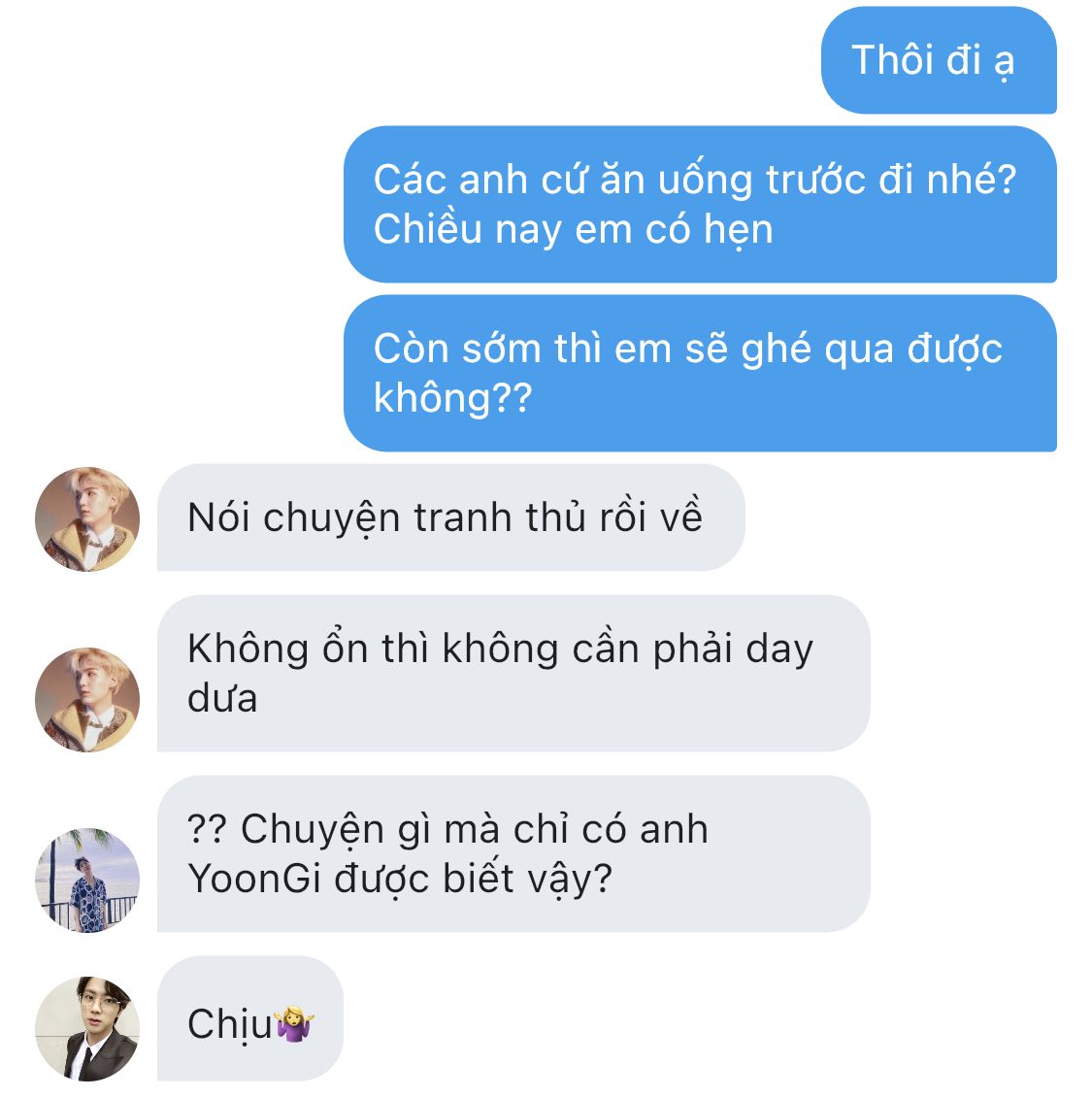Click the "Chiều nay em có hẹn" line
Image resolution: width=1092 pixels, height=1098 pixels.
[x=574, y=230]
